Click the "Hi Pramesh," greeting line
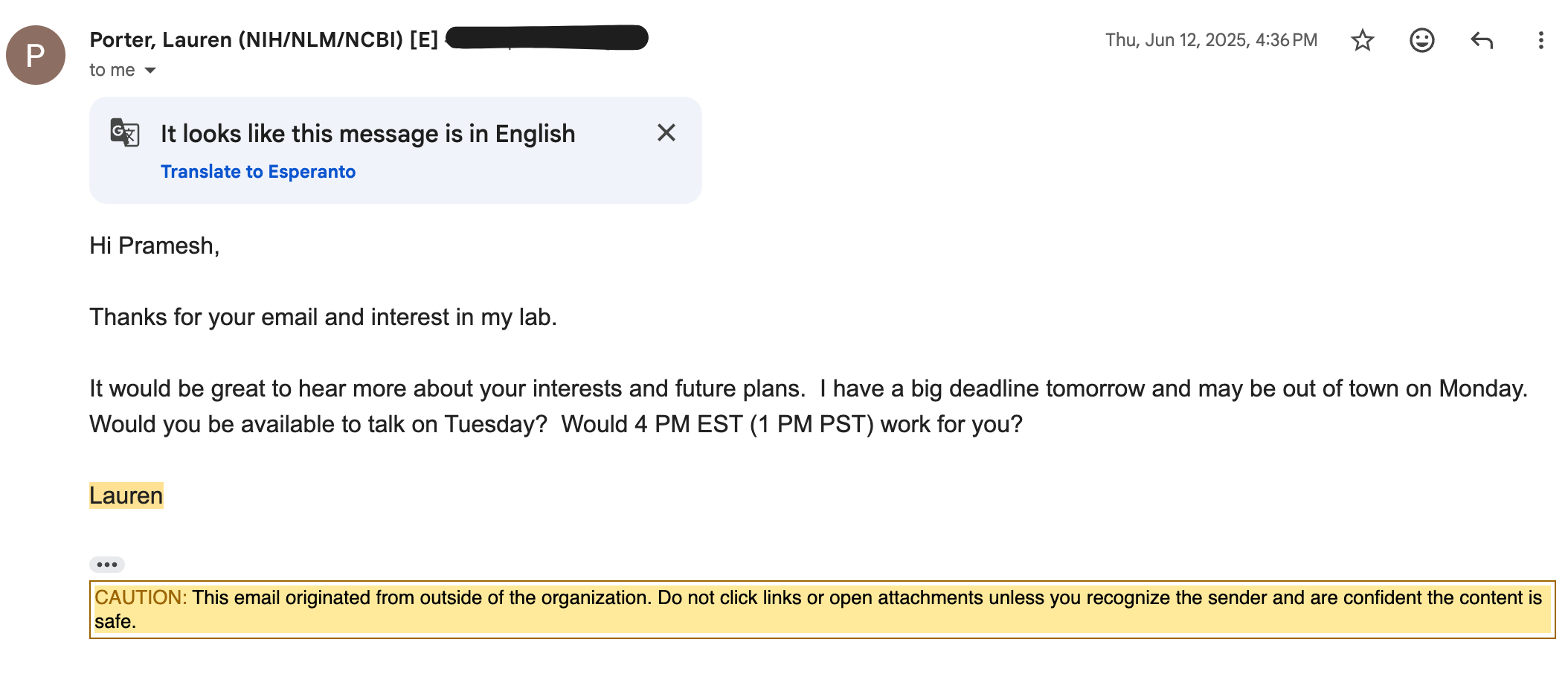The height and width of the screenshot is (674, 1568). pyautogui.click(x=155, y=245)
